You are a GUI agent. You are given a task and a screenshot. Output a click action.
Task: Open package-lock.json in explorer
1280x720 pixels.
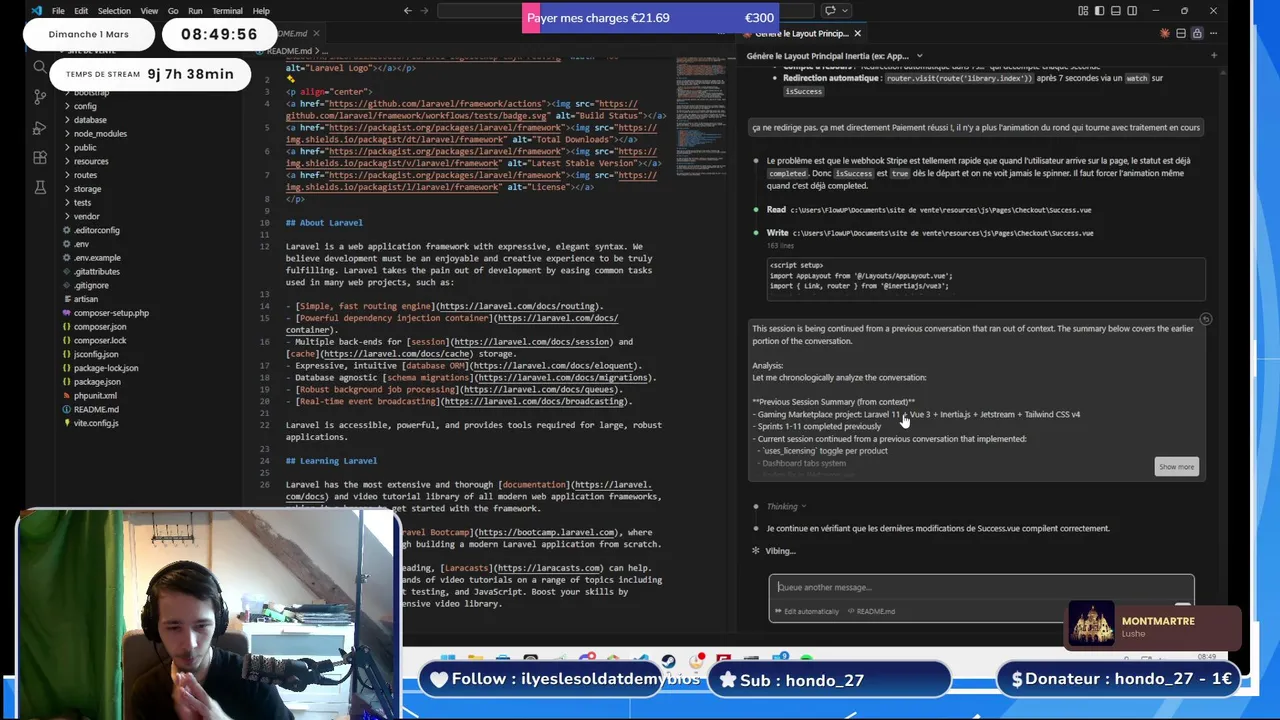click(x=106, y=368)
